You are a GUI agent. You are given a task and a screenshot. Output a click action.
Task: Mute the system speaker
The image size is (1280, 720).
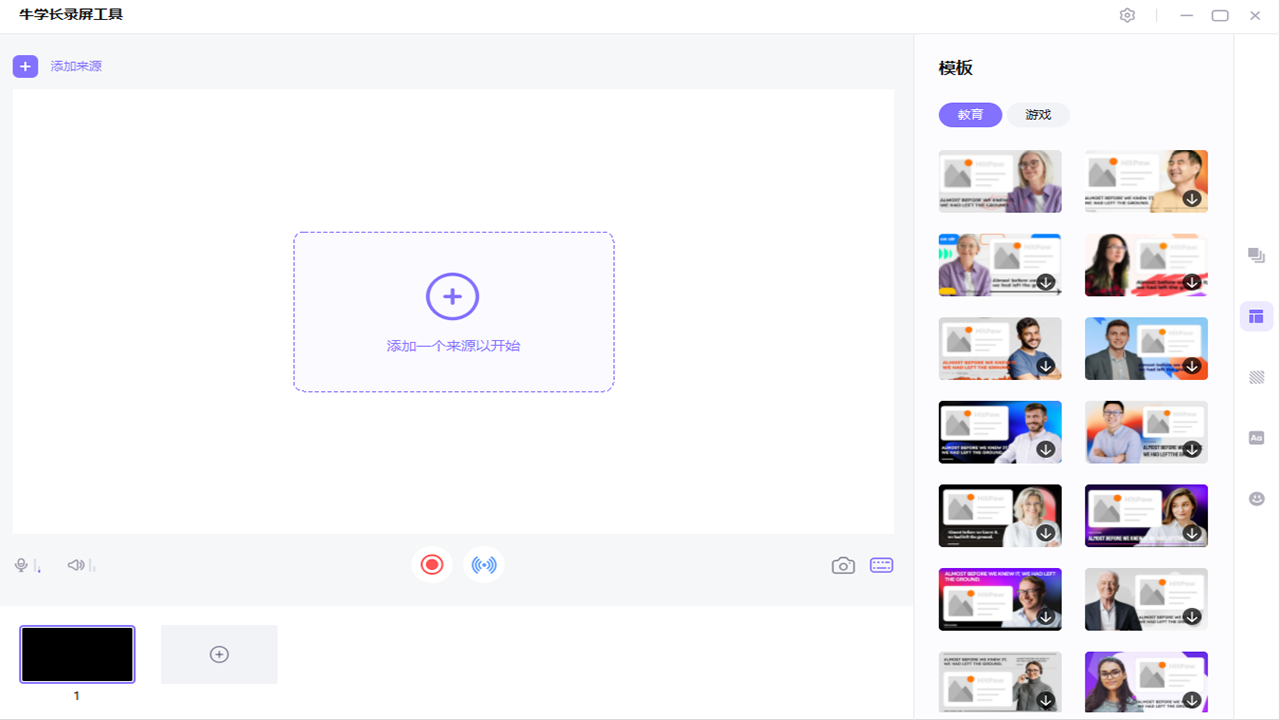coord(74,564)
